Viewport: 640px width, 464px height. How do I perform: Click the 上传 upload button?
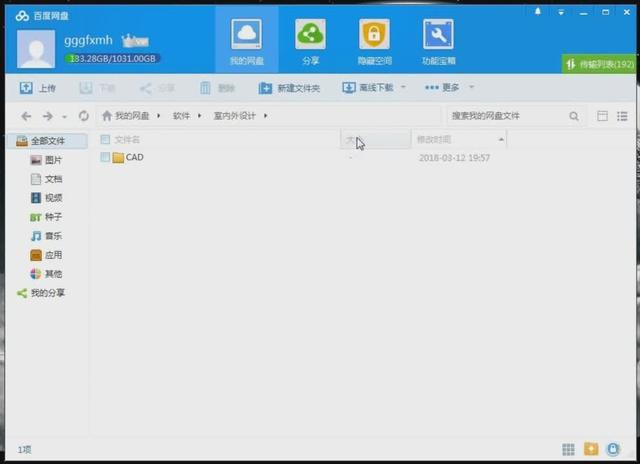click(37, 88)
